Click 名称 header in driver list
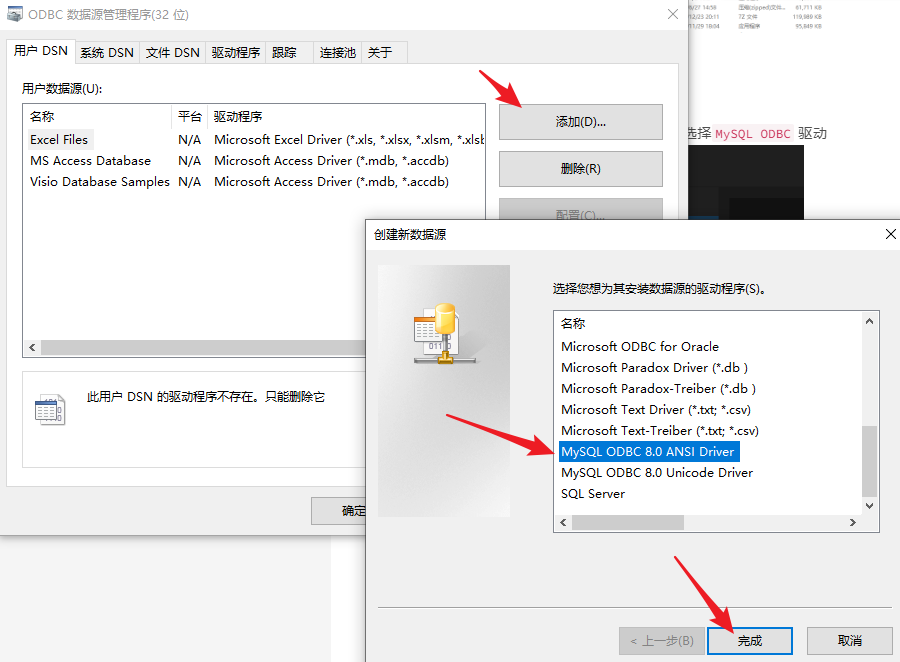 tap(573, 324)
